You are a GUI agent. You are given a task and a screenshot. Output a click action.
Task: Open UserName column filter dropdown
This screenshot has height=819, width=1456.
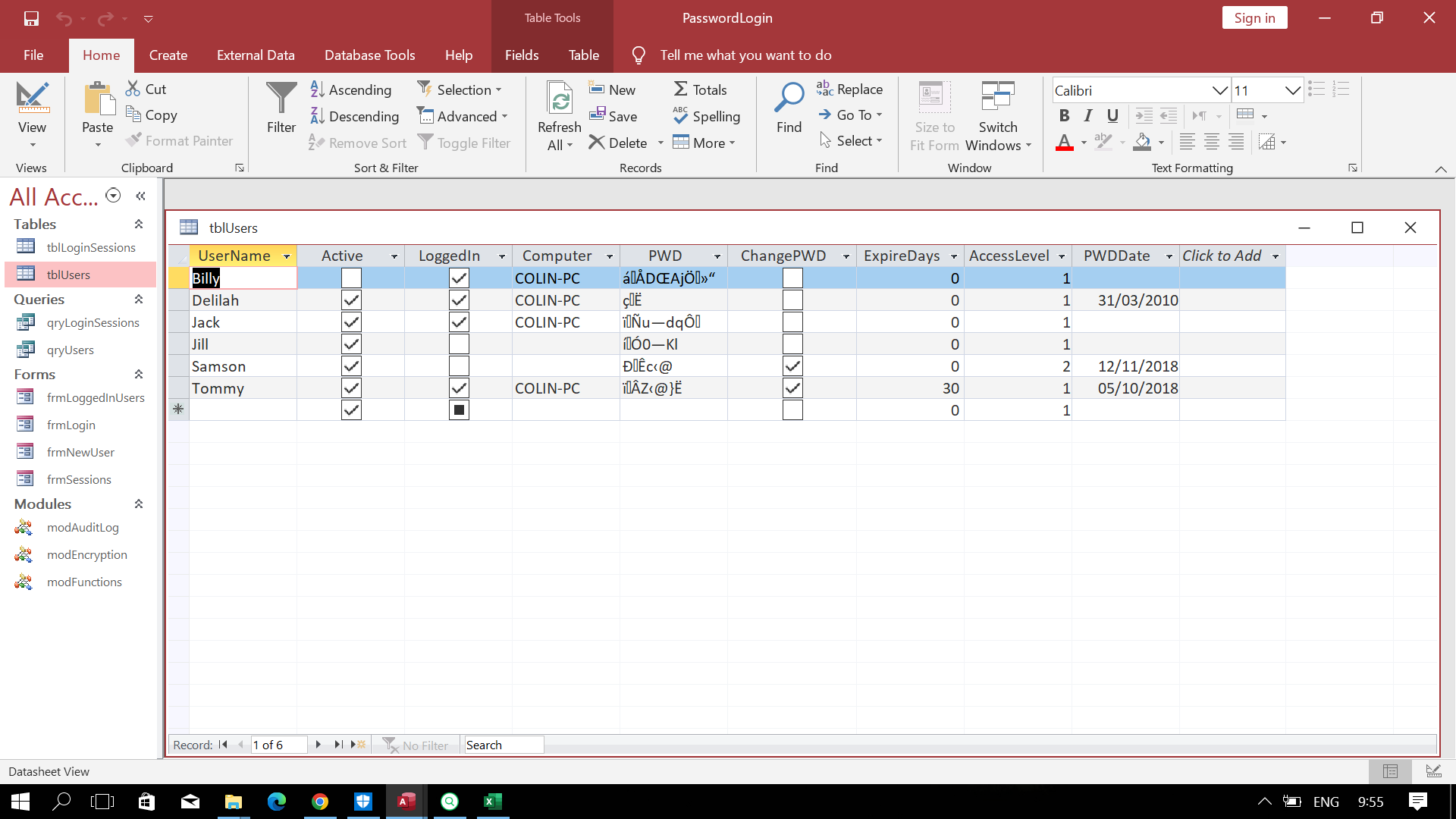(287, 256)
